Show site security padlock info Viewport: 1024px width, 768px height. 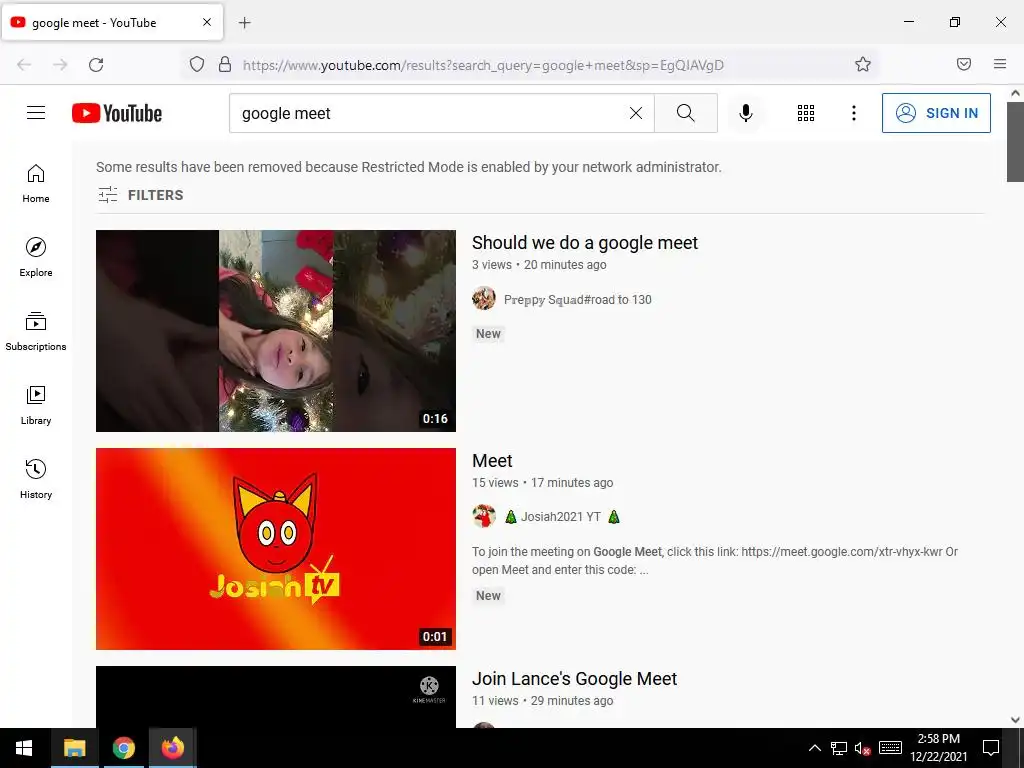coord(225,64)
